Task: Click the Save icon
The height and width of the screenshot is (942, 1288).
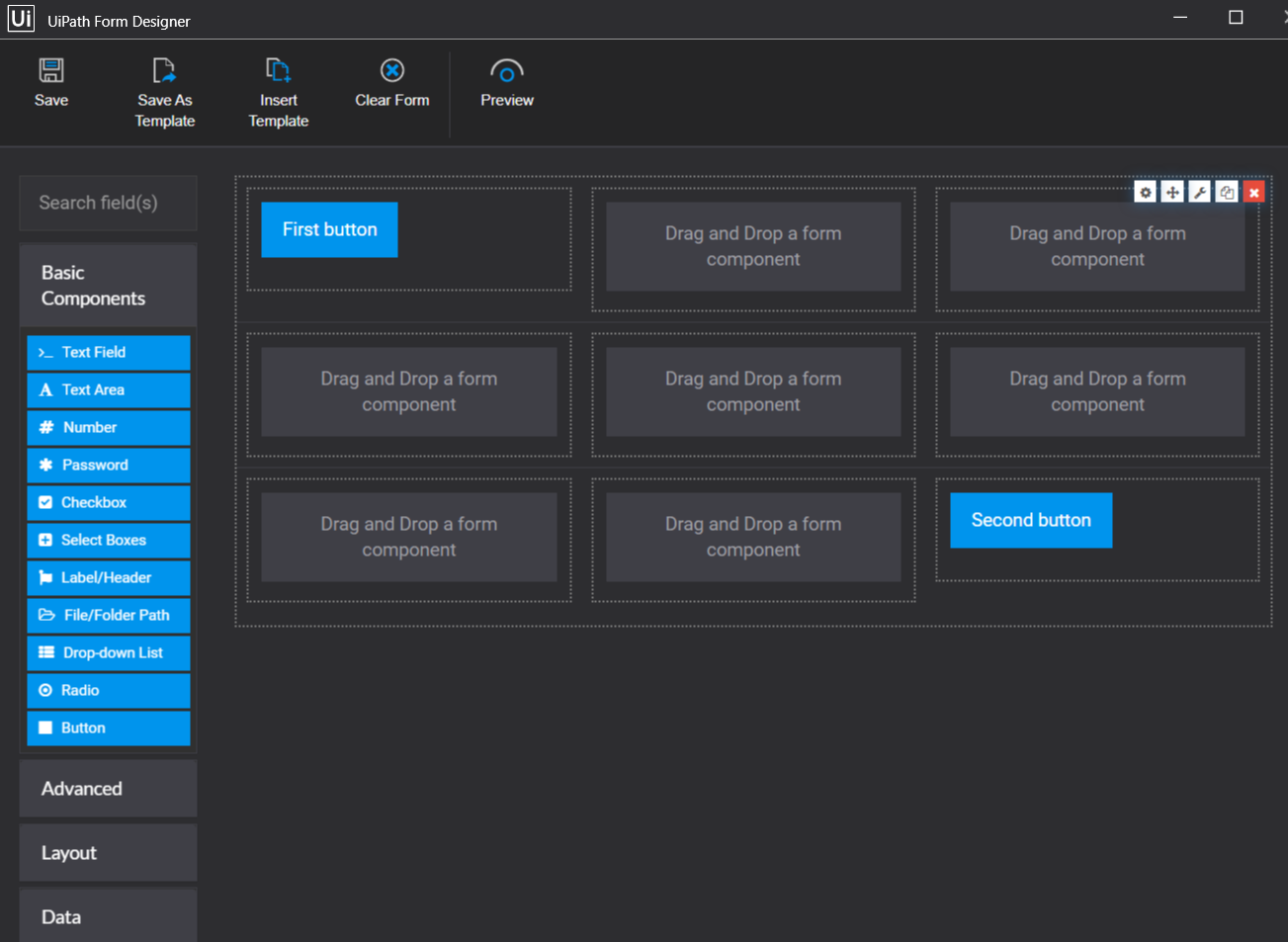Action: 51,79
